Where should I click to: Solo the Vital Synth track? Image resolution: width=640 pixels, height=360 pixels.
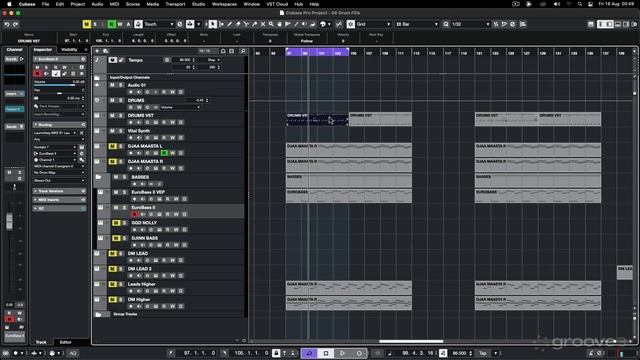coord(121,131)
